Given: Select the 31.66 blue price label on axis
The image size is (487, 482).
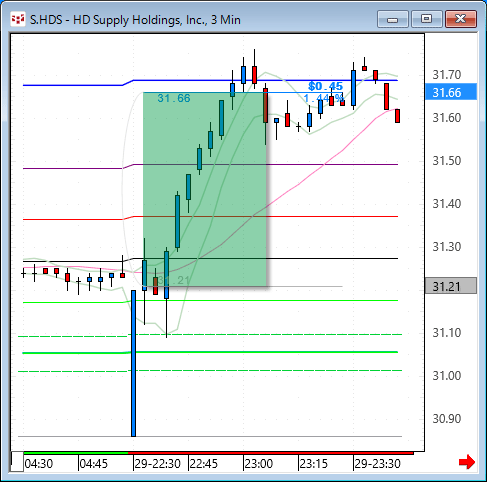Looking at the screenshot, I should tap(451, 92).
